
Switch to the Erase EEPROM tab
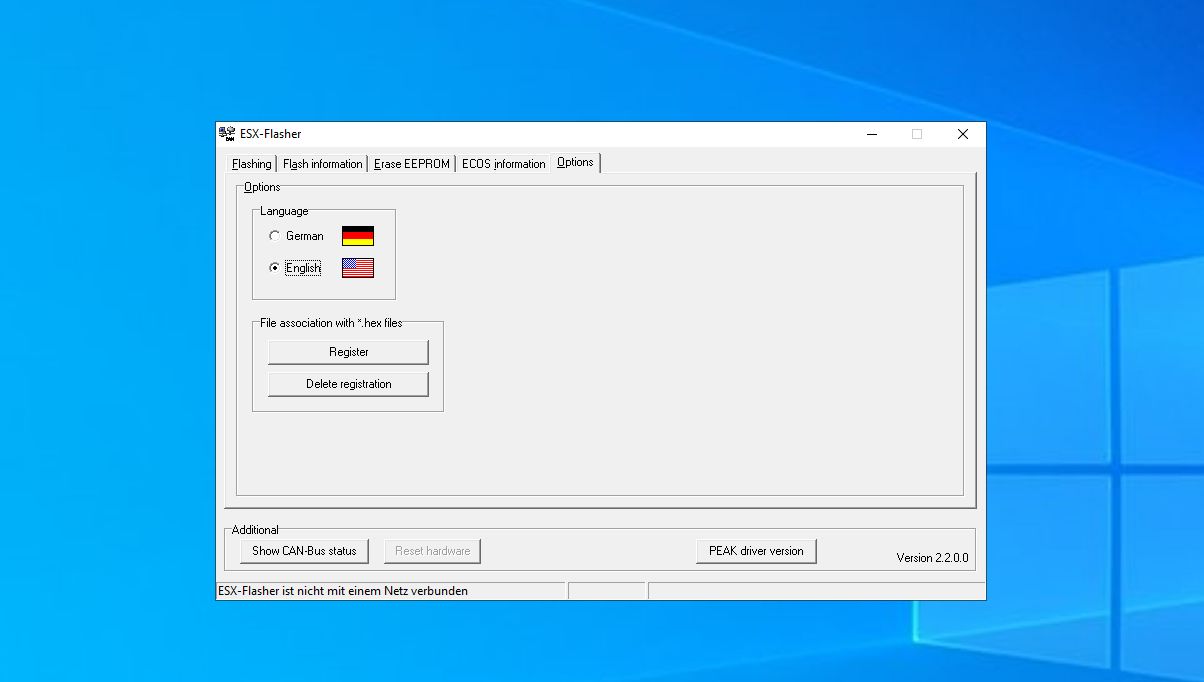(x=411, y=163)
